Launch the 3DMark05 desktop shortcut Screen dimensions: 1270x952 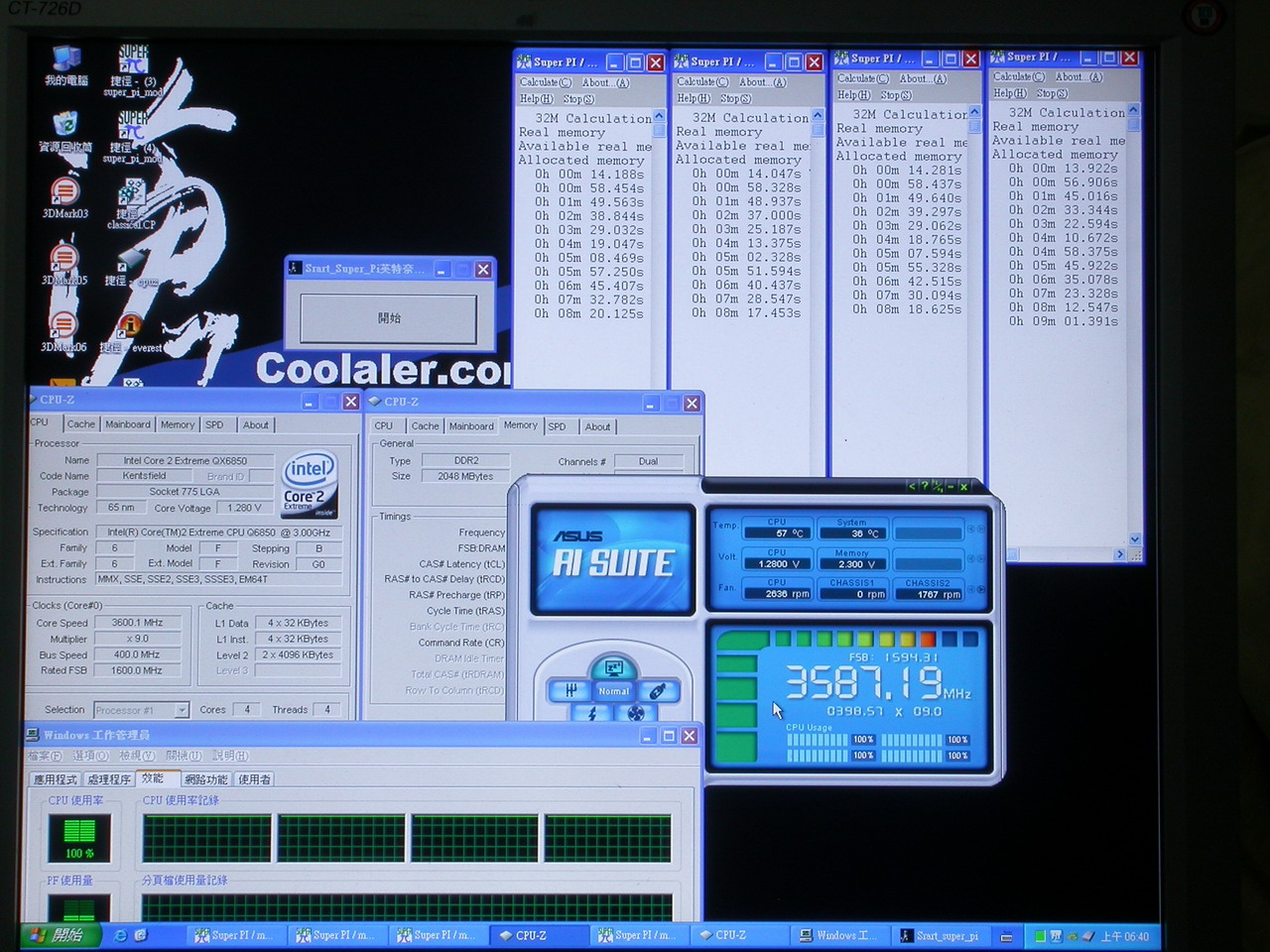[63, 264]
